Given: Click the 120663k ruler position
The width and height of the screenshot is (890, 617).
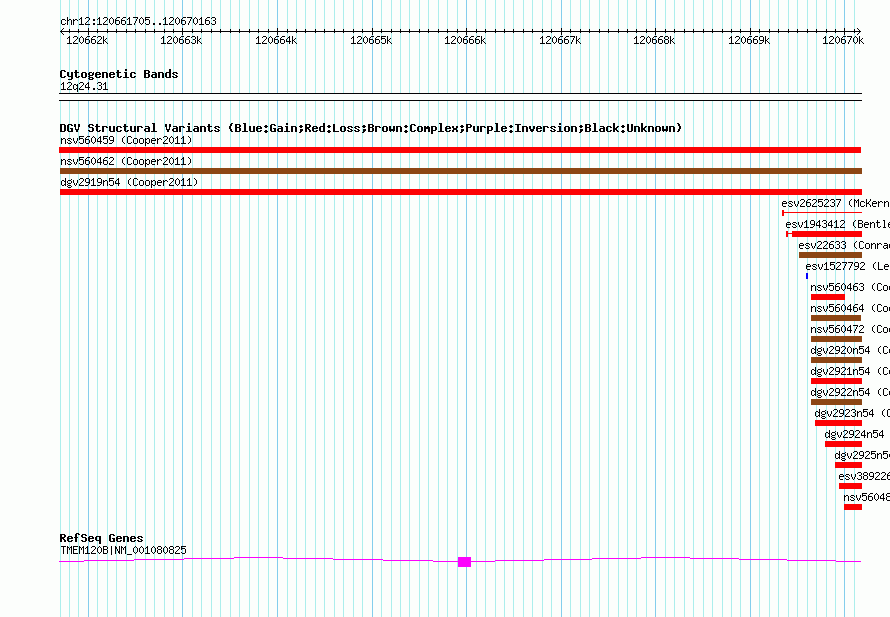Looking at the screenshot, I should (x=181, y=40).
